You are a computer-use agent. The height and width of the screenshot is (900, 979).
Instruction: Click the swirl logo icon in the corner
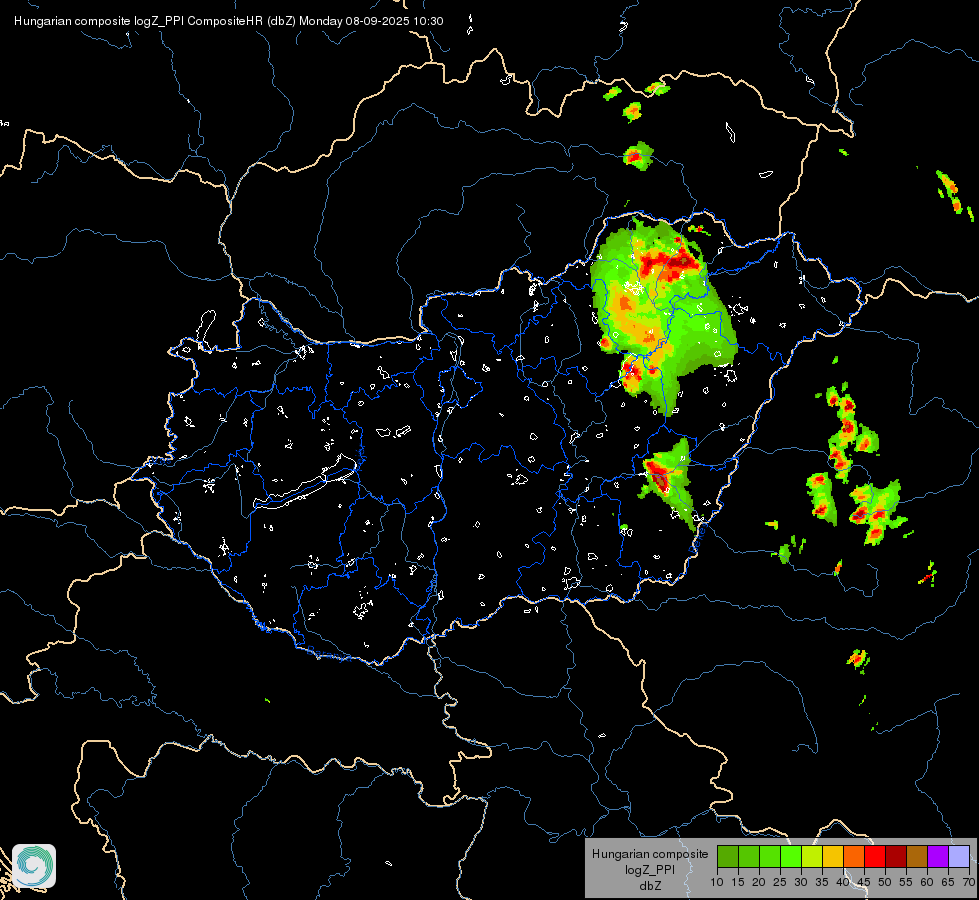pos(34,866)
